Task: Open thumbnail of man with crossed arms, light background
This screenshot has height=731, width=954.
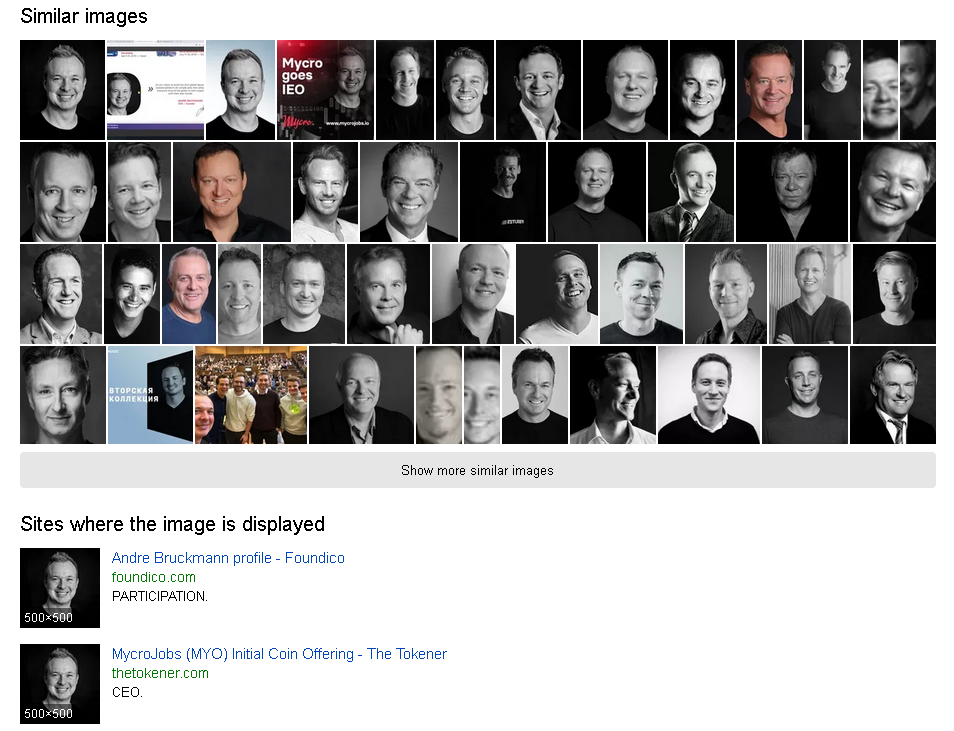Action: tap(810, 294)
